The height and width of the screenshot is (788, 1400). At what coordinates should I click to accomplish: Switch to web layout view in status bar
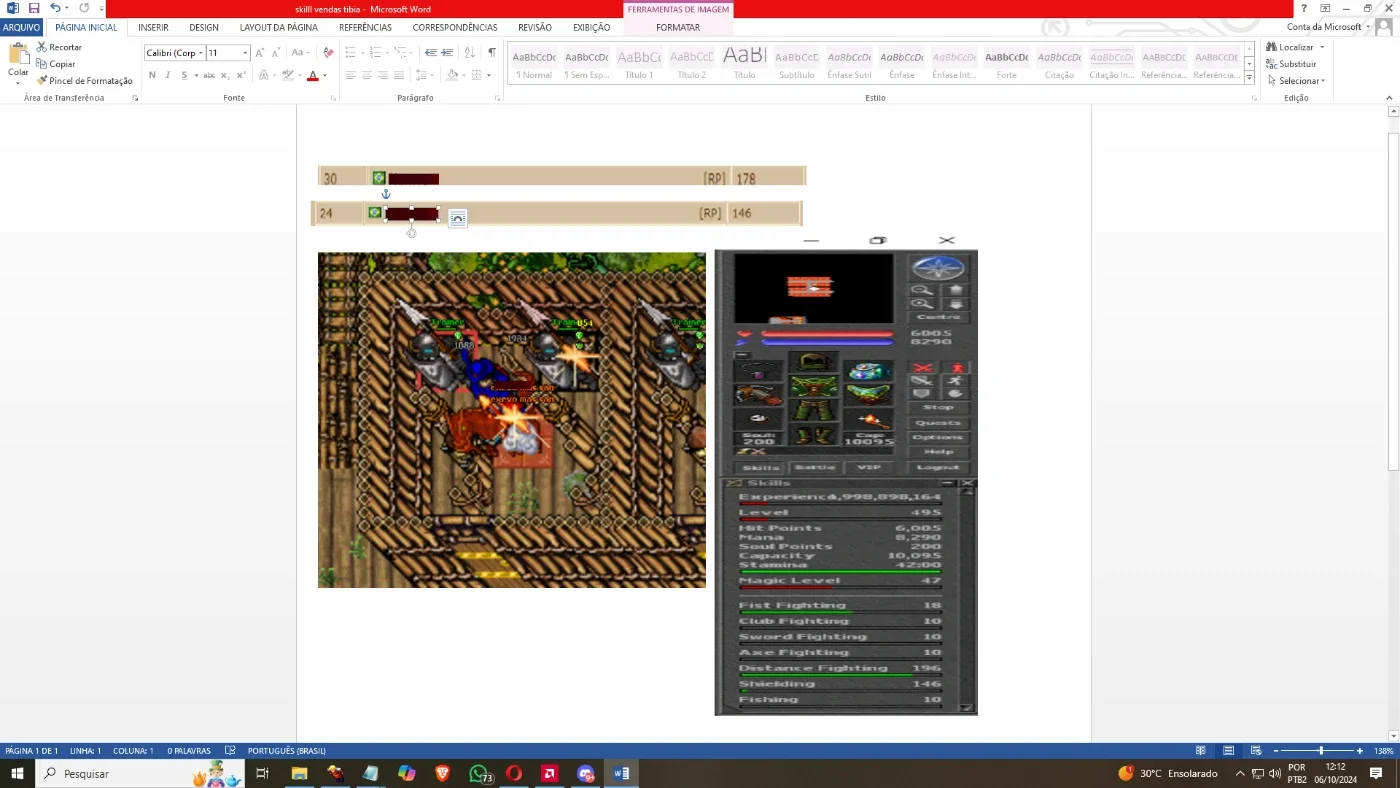pyautogui.click(x=1254, y=750)
